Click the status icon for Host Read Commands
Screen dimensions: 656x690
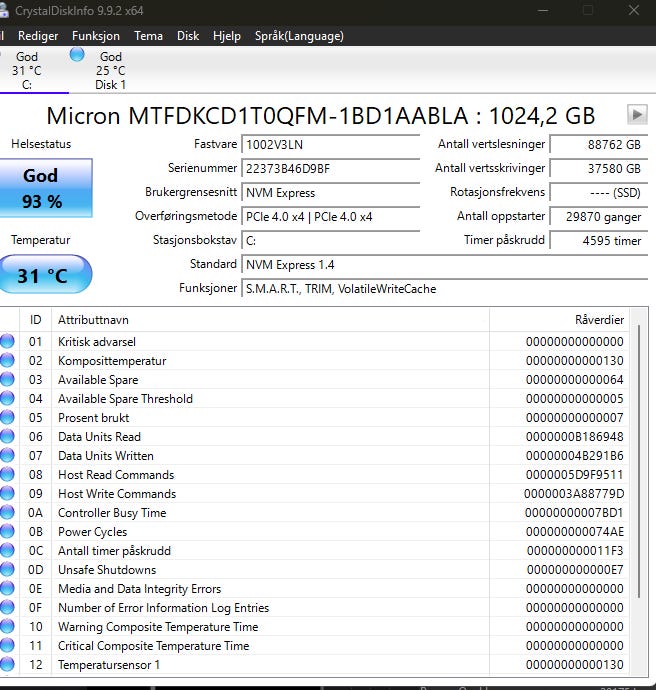click(x=7, y=474)
